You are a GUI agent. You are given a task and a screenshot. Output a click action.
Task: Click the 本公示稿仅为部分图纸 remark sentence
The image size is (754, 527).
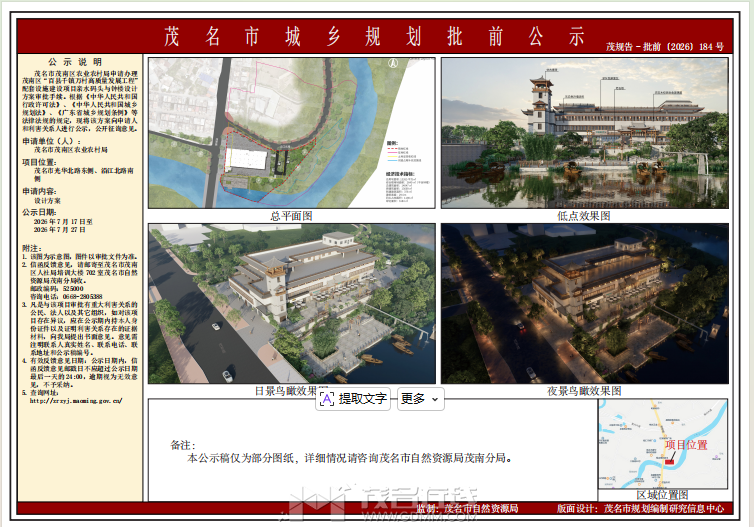click(x=350, y=458)
